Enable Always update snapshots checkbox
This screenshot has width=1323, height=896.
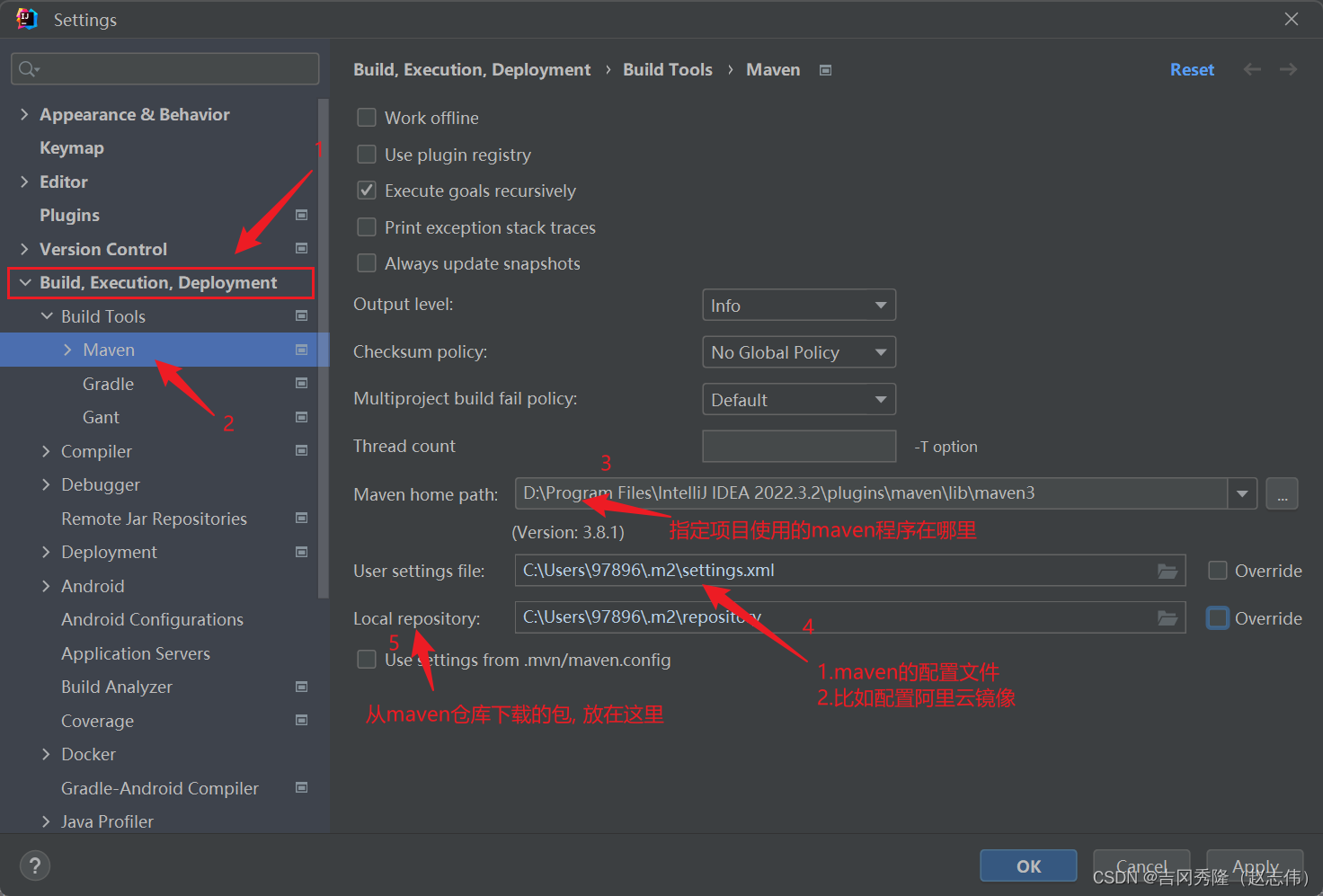click(367, 263)
